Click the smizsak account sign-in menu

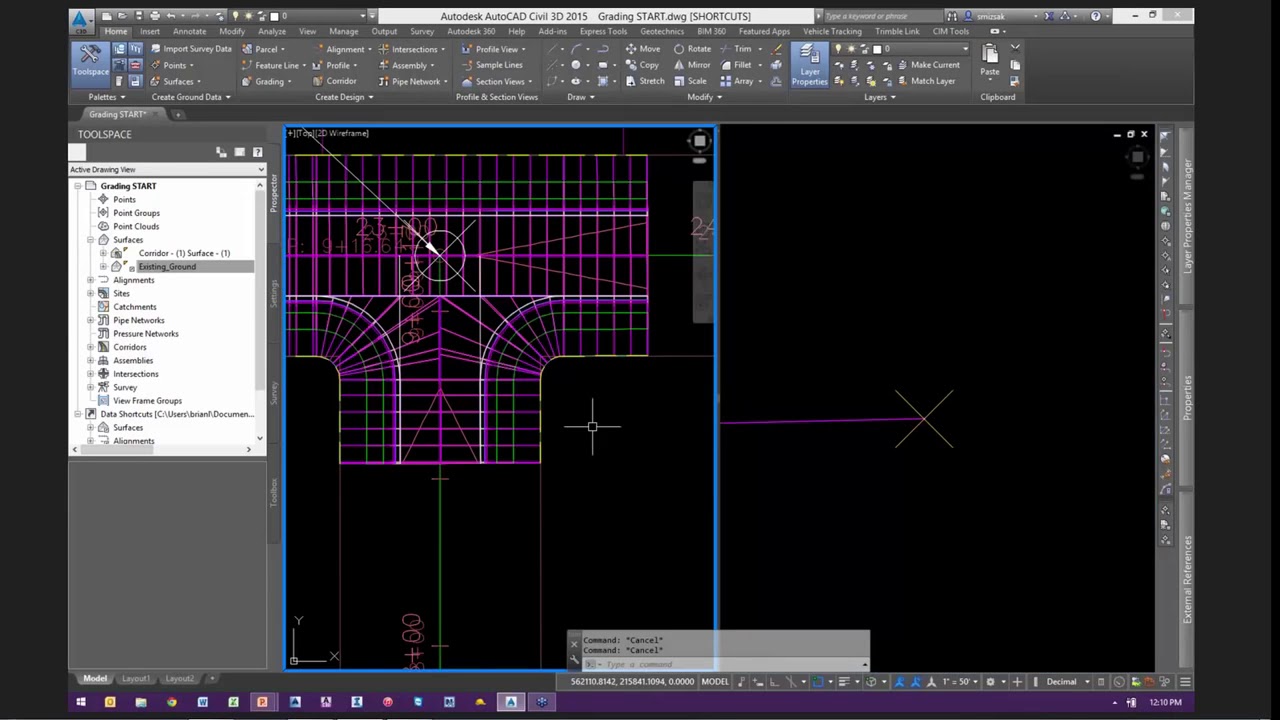coord(997,16)
